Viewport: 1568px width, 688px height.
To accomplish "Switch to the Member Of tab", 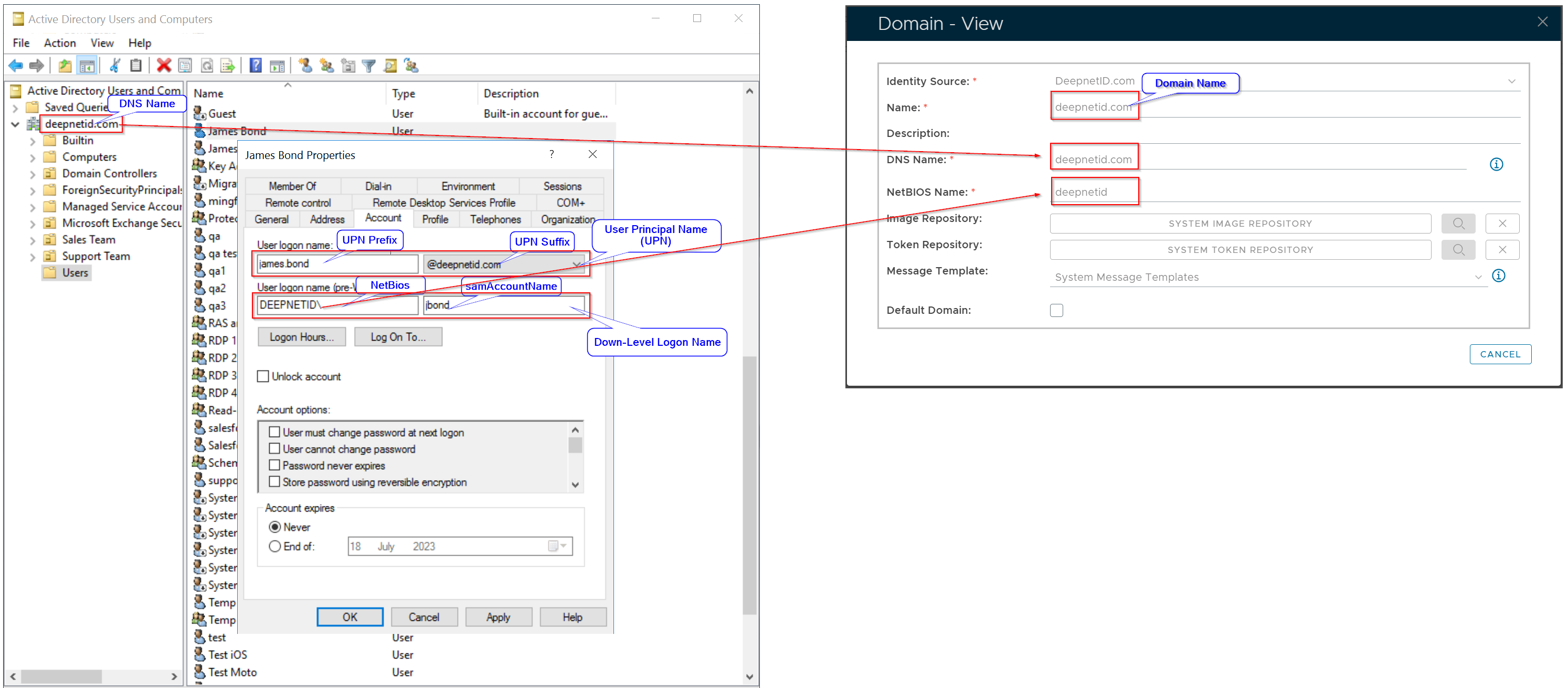I will pyautogui.click(x=292, y=186).
